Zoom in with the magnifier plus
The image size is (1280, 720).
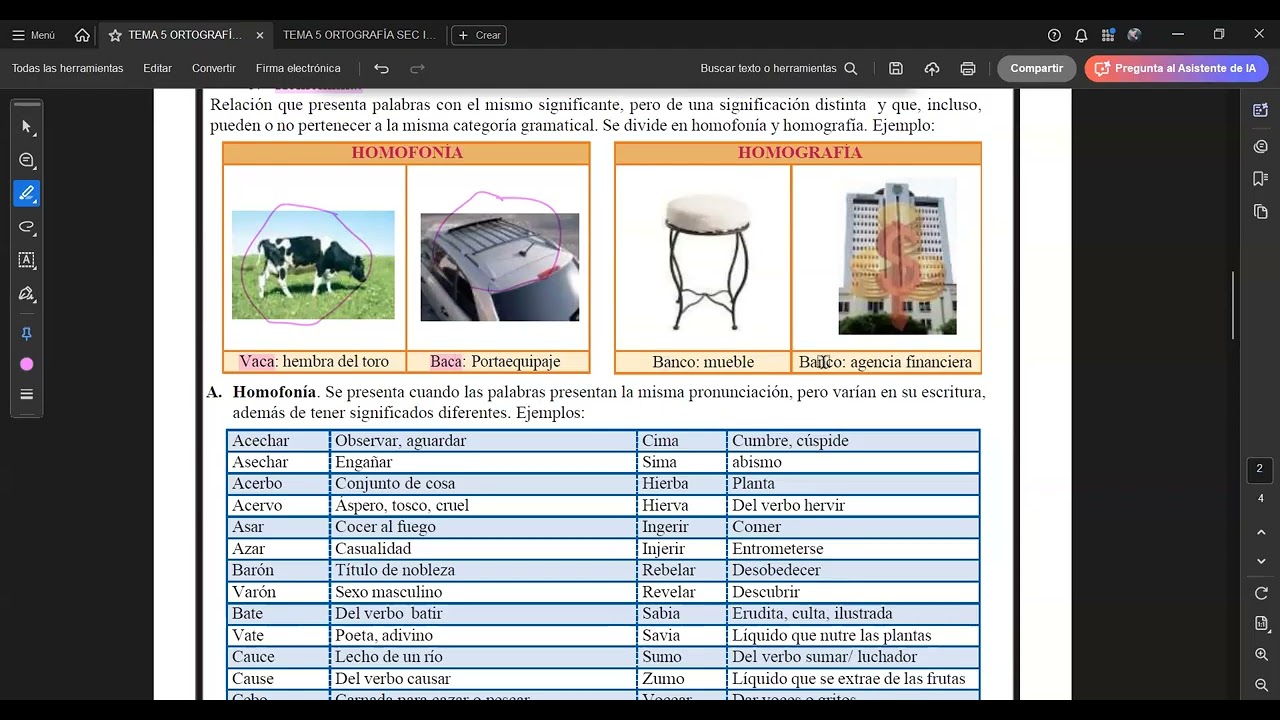(x=1261, y=654)
